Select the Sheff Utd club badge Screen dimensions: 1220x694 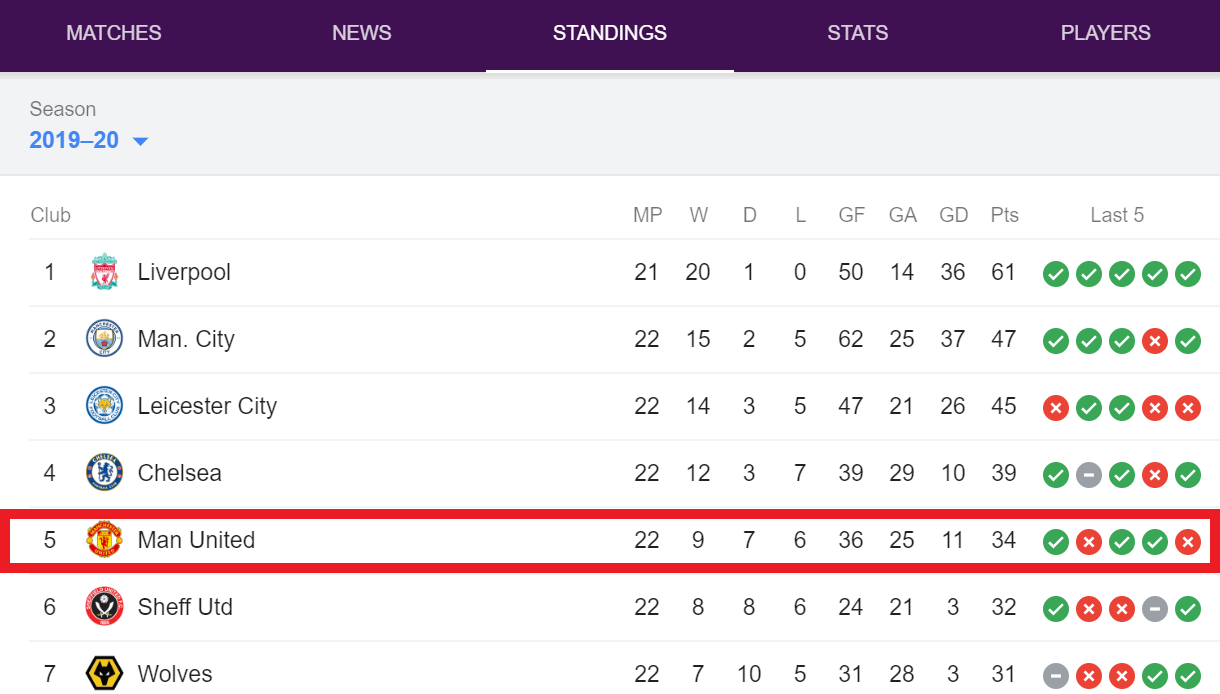104,607
